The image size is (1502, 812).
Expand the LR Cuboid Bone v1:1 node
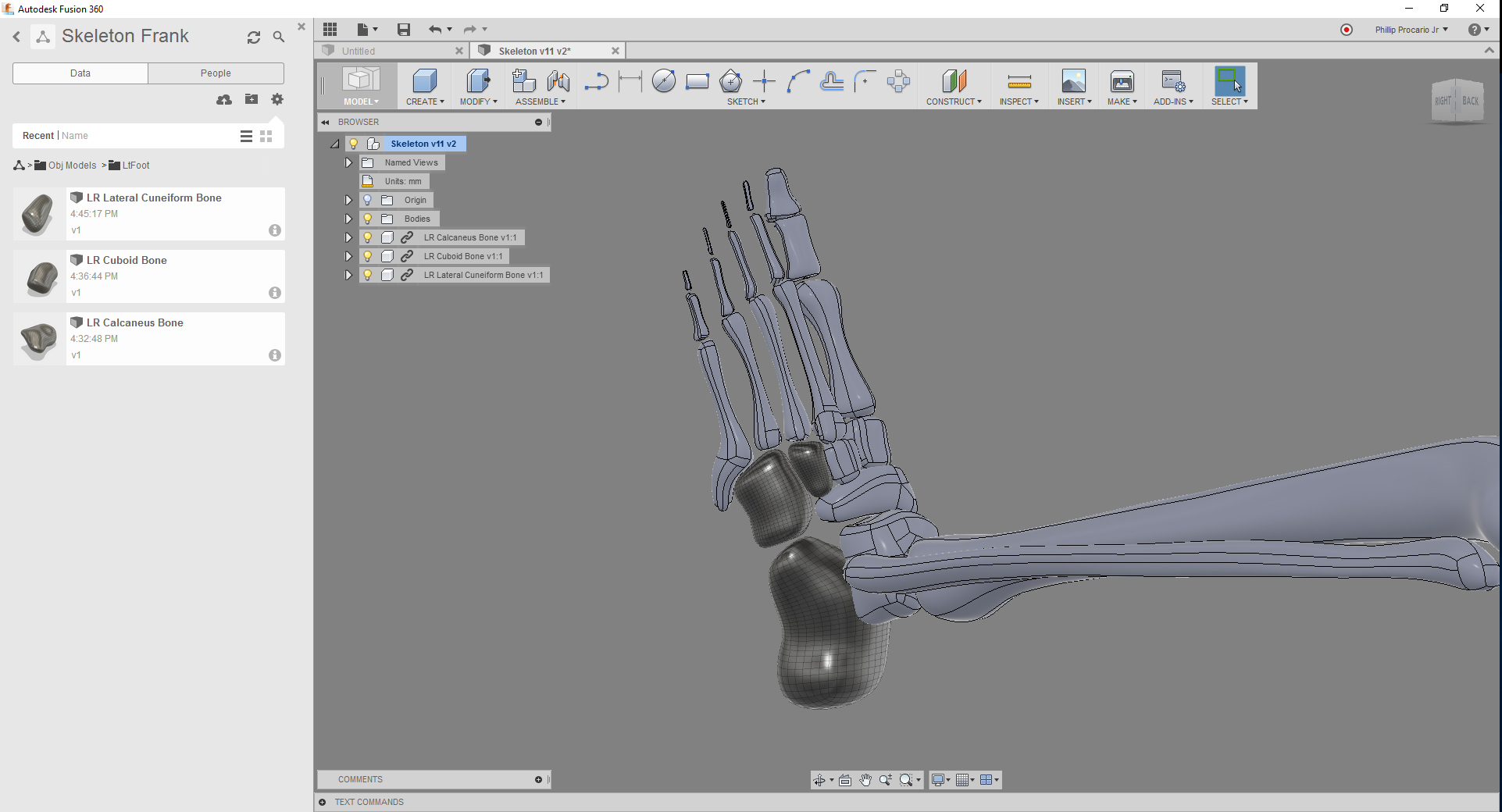pyautogui.click(x=348, y=256)
